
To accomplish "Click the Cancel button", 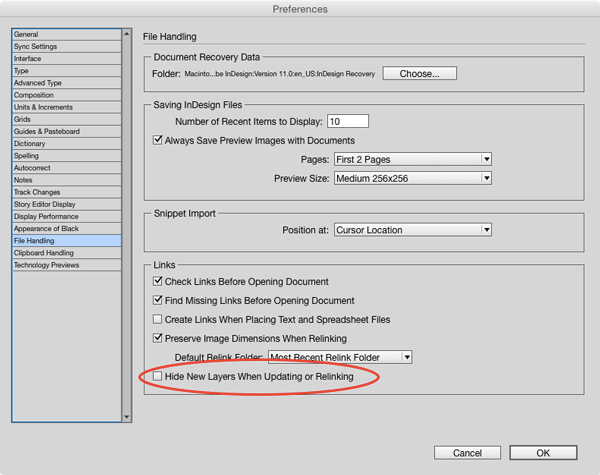I will click(x=467, y=453).
